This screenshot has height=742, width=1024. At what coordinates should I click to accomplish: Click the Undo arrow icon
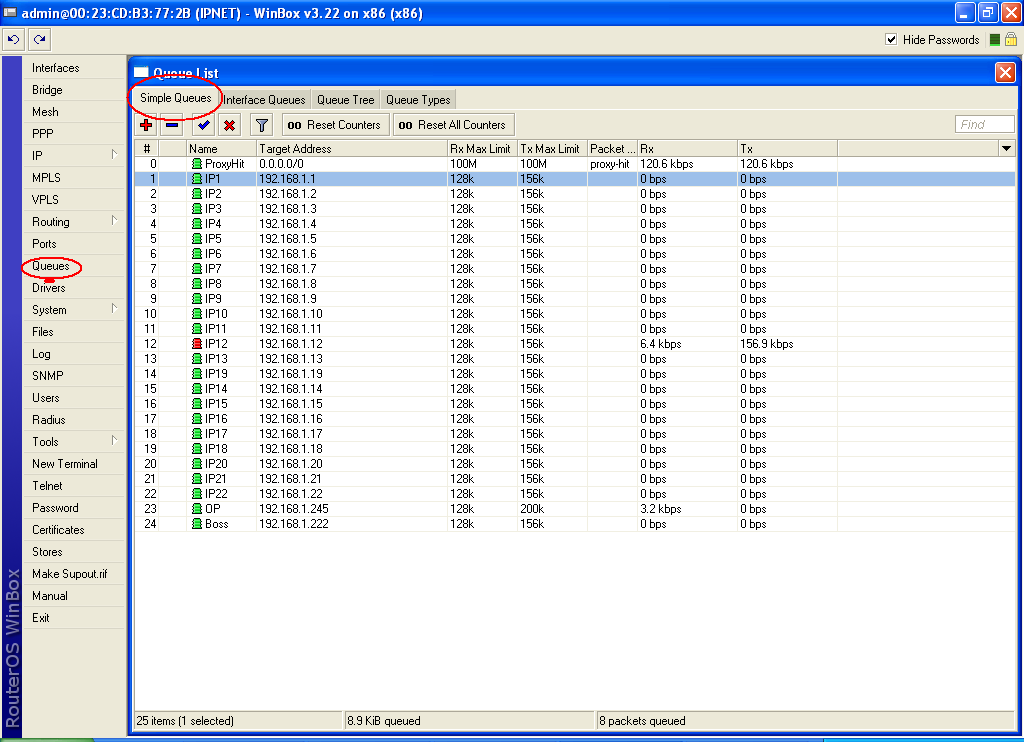click(14, 40)
